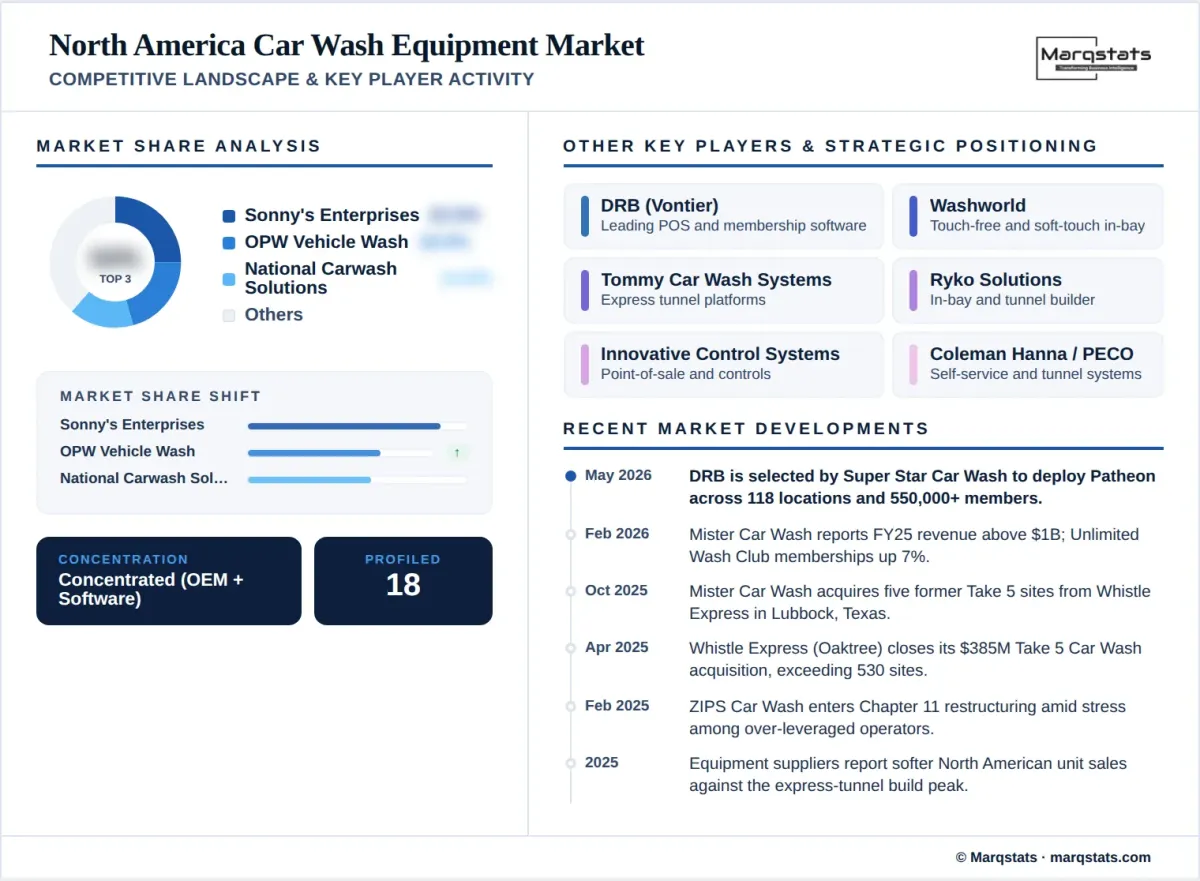Click the Others legend label
1200x881 pixels.
[x=274, y=314]
